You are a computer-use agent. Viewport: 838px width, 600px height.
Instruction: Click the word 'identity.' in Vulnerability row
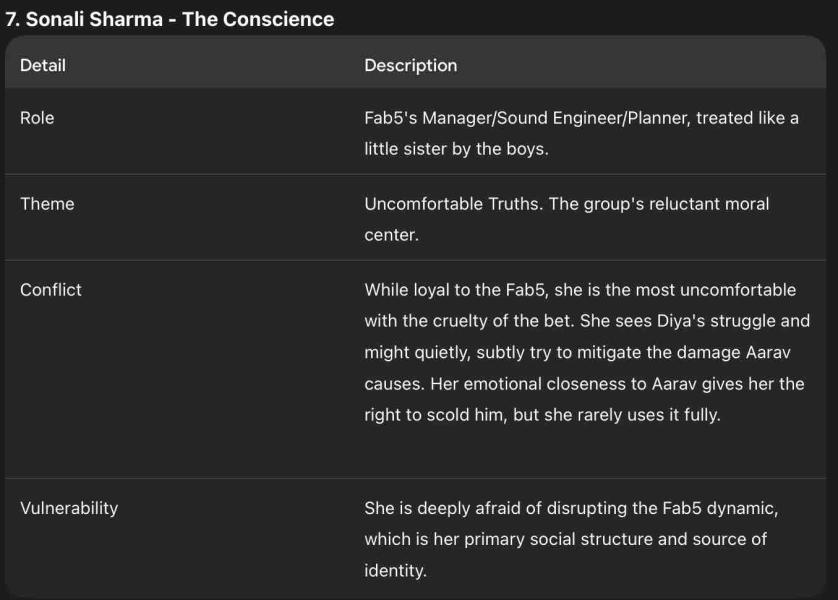[395, 570]
